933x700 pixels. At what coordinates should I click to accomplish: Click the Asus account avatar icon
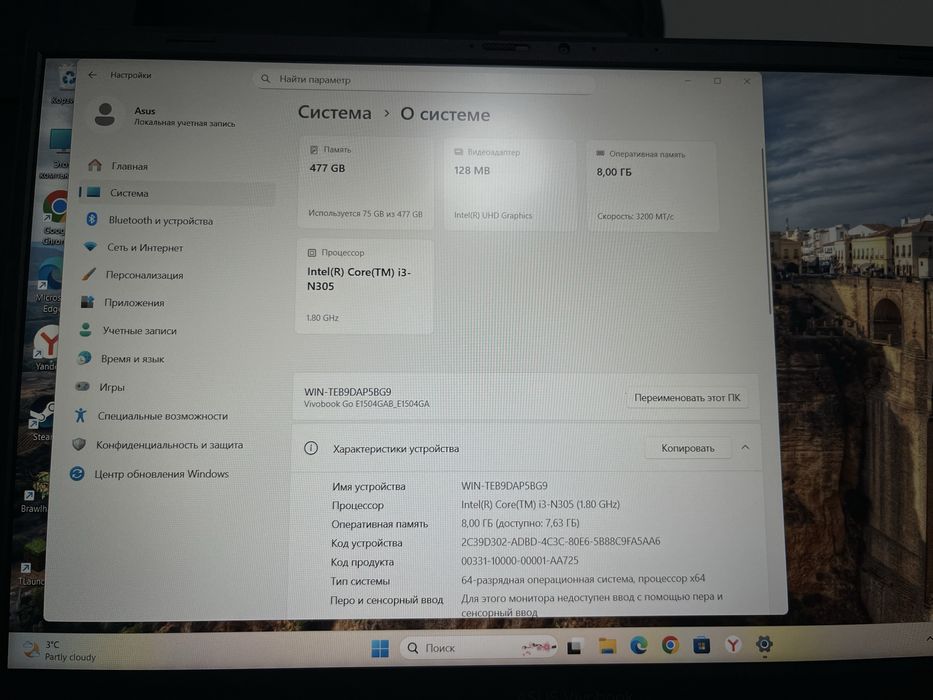pyautogui.click(x=105, y=114)
